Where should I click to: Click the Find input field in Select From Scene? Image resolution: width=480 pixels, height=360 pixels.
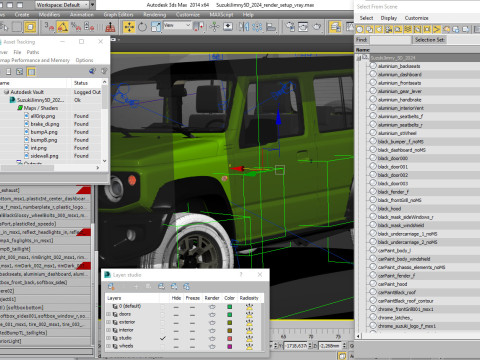point(390,40)
